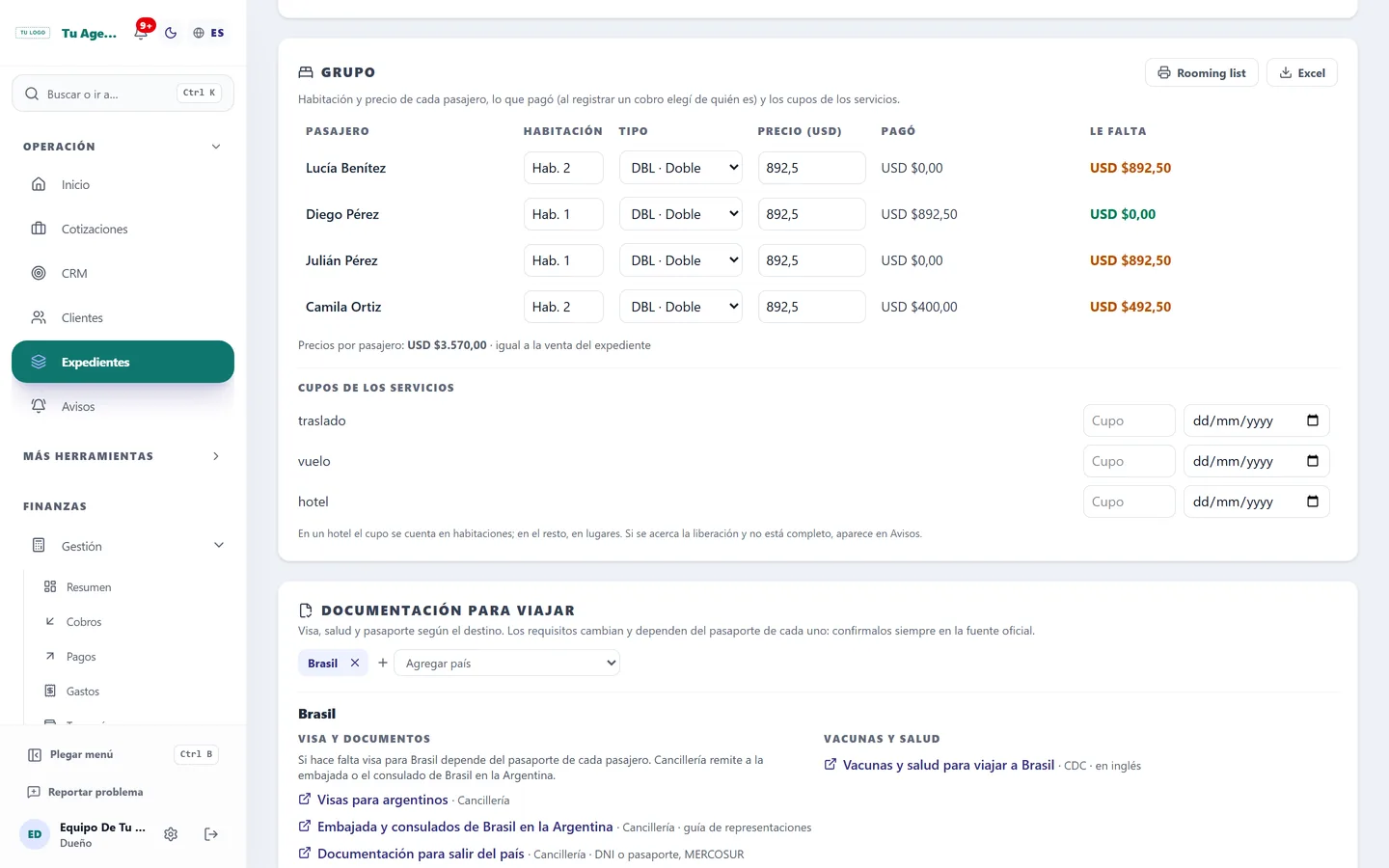Click the price field for Lucía Benítez

811,168
